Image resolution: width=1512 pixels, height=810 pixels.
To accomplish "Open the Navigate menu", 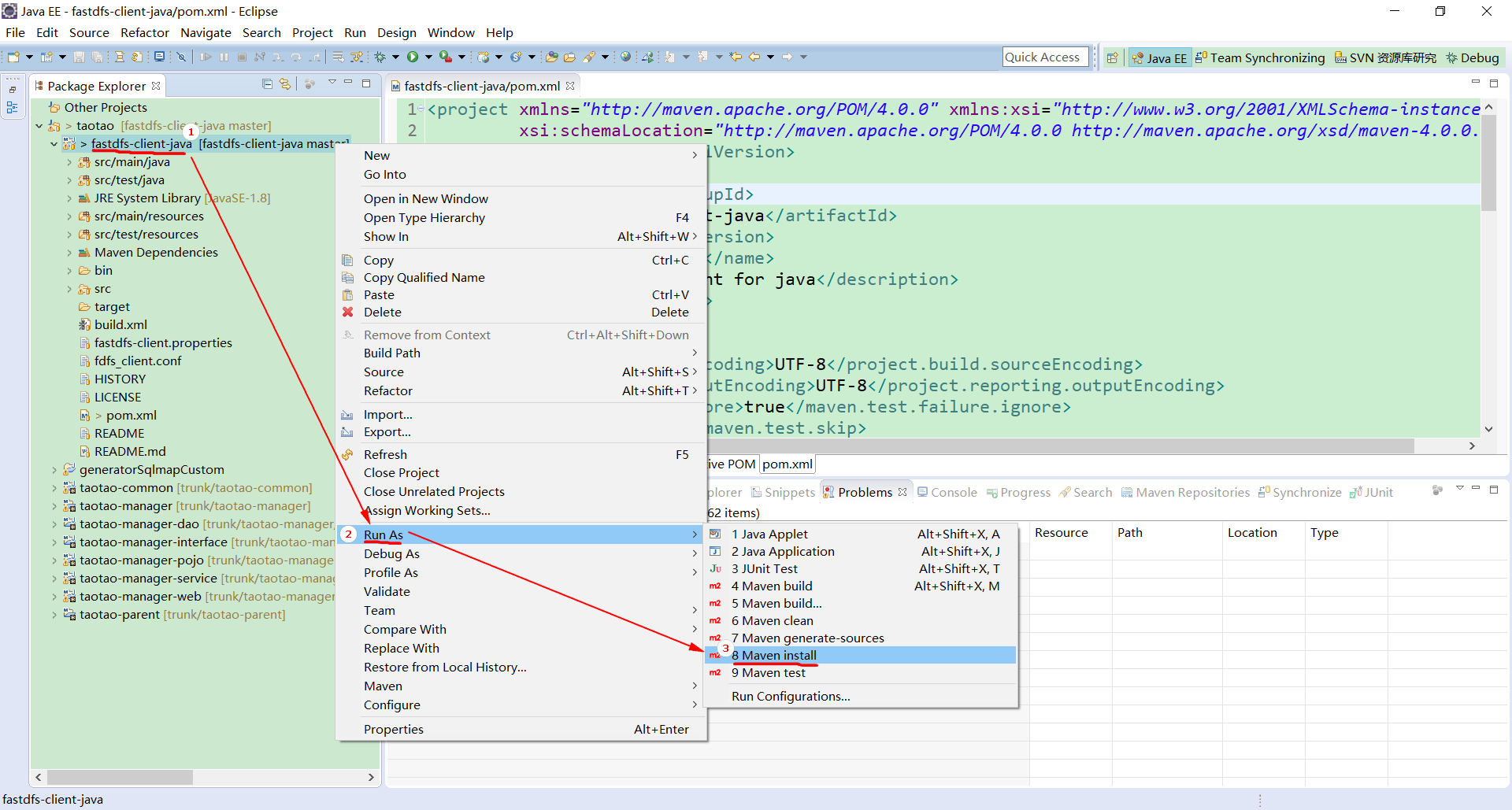I will coord(206,32).
